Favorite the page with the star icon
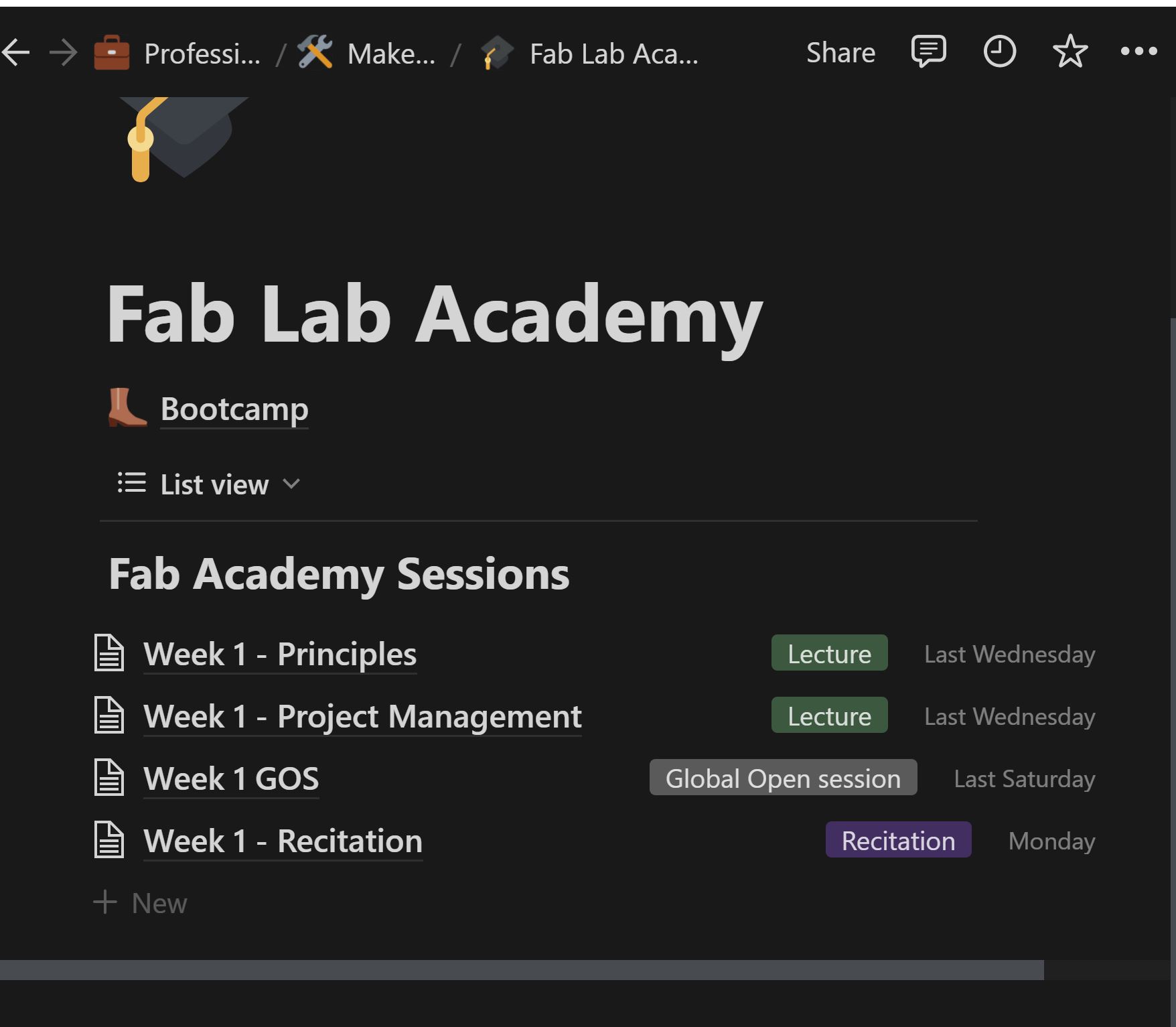 click(1069, 51)
